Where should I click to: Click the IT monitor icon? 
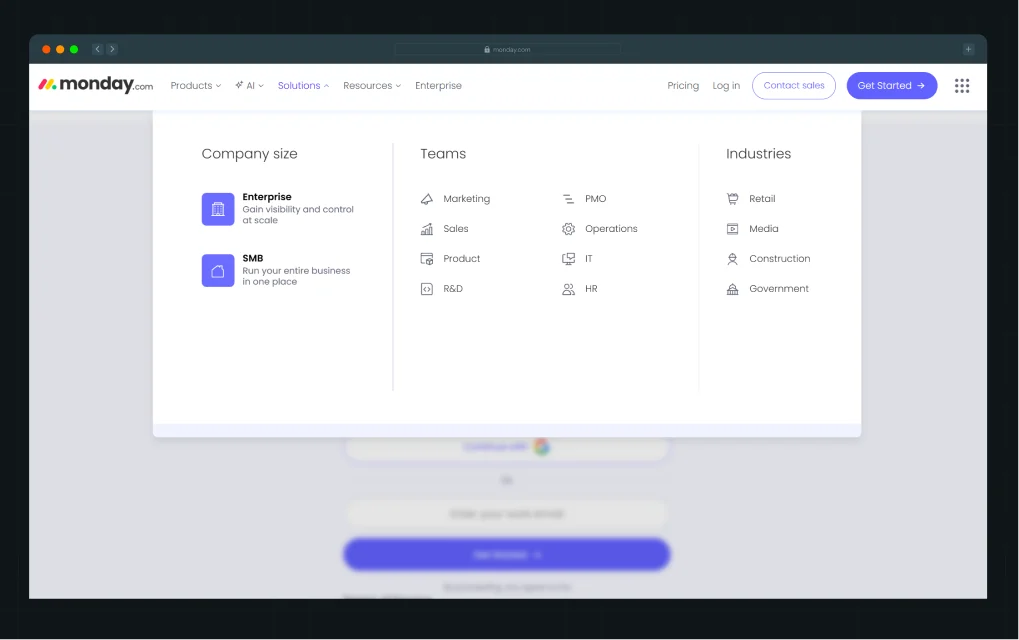[x=569, y=259]
